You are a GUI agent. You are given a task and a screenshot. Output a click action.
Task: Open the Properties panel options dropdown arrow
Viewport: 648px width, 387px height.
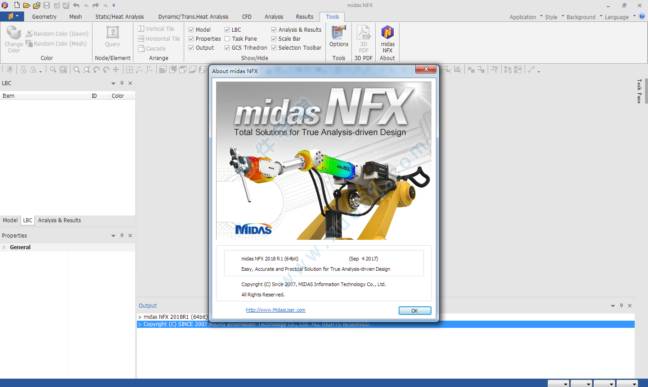pos(113,235)
